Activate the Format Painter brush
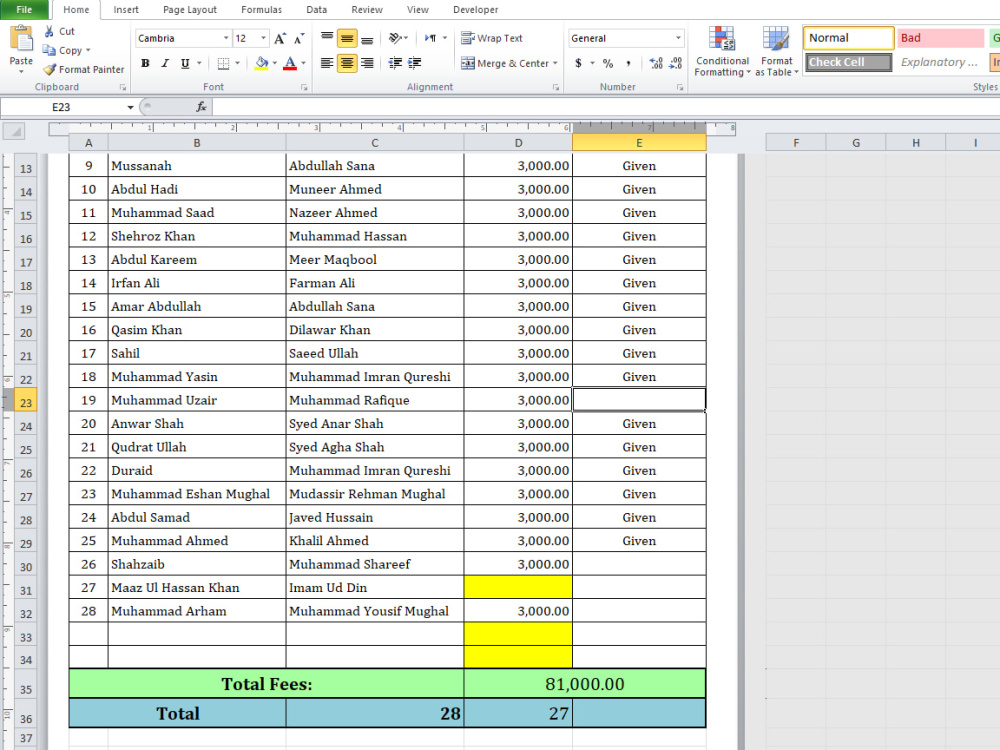The width and height of the screenshot is (1000, 750). 49,70
